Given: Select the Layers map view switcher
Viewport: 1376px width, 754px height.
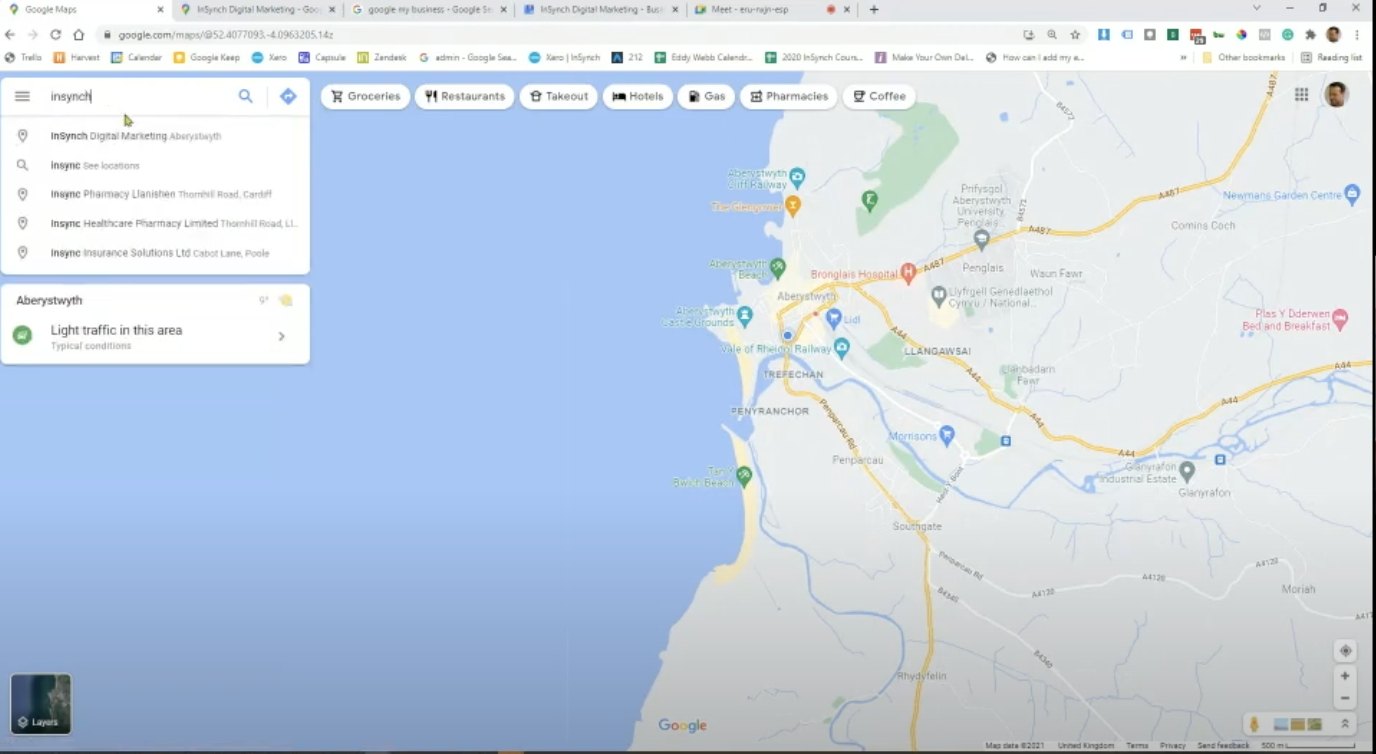Looking at the screenshot, I should pyautogui.click(x=40, y=703).
